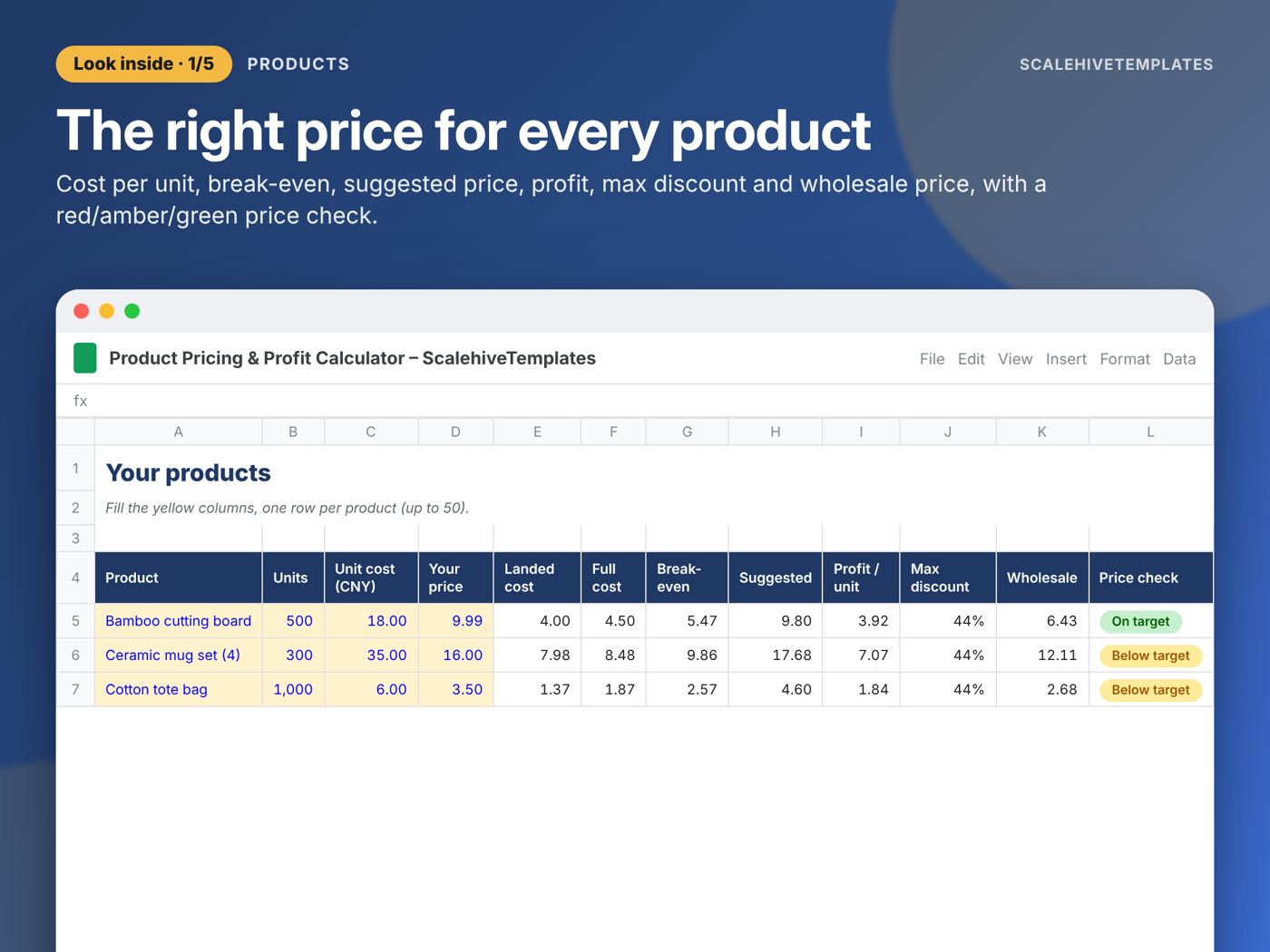Click the price cell showing 16.00
The width and height of the screenshot is (1270, 952).
pyautogui.click(x=455, y=656)
